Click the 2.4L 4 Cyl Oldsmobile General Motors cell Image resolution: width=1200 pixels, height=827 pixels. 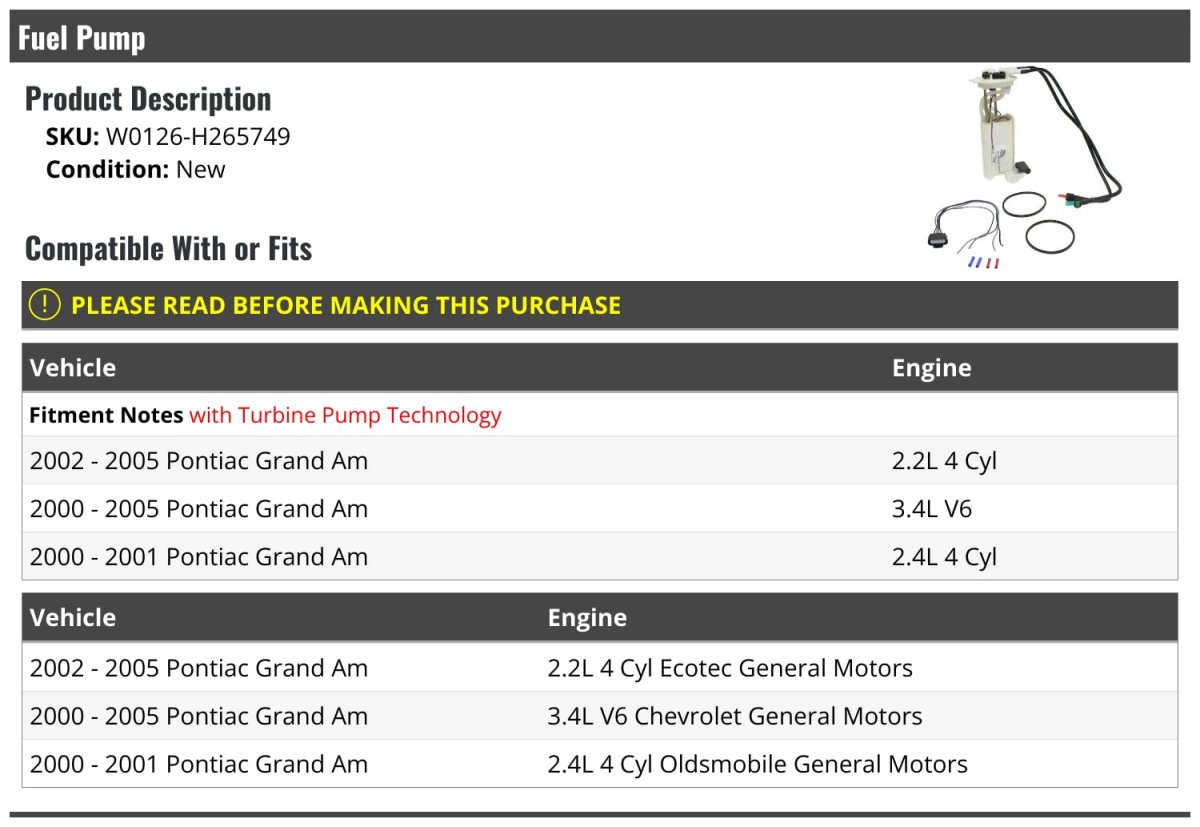point(758,764)
